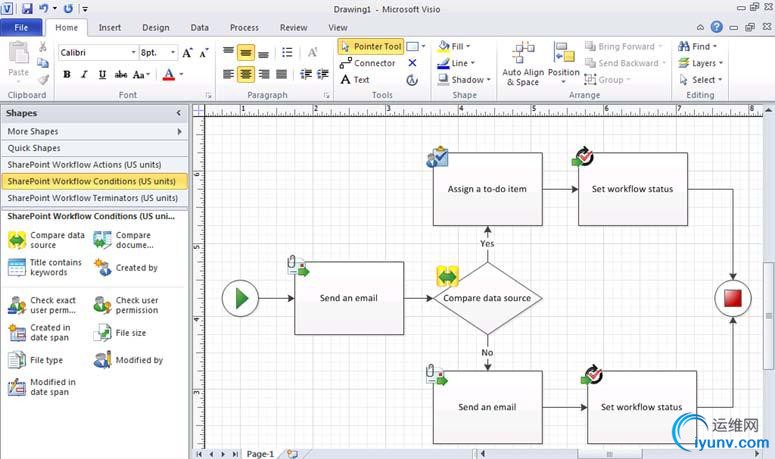Open the font size 8pt dropdown
Screen dimensions: 775x459
[x=172, y=52]
